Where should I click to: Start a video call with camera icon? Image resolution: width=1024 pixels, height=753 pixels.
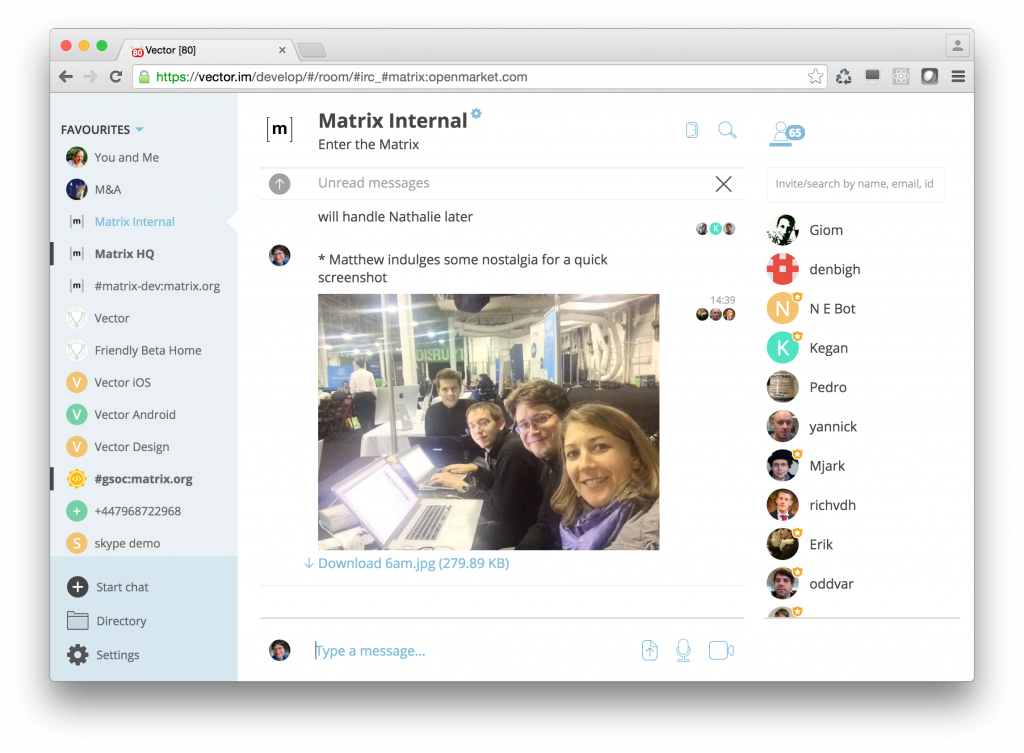click(720, 650)
